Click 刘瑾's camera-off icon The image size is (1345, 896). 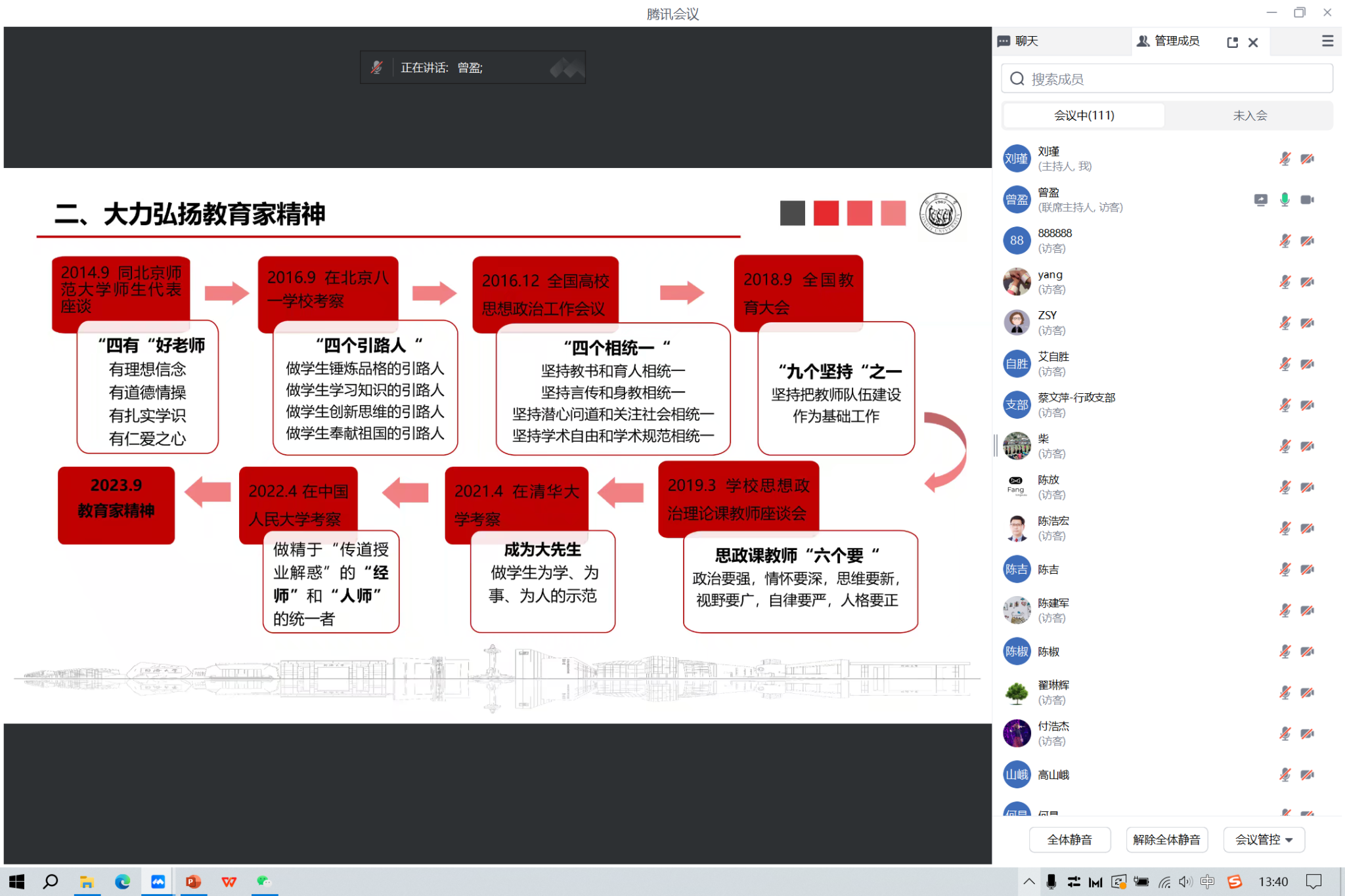coord(1307,159)
